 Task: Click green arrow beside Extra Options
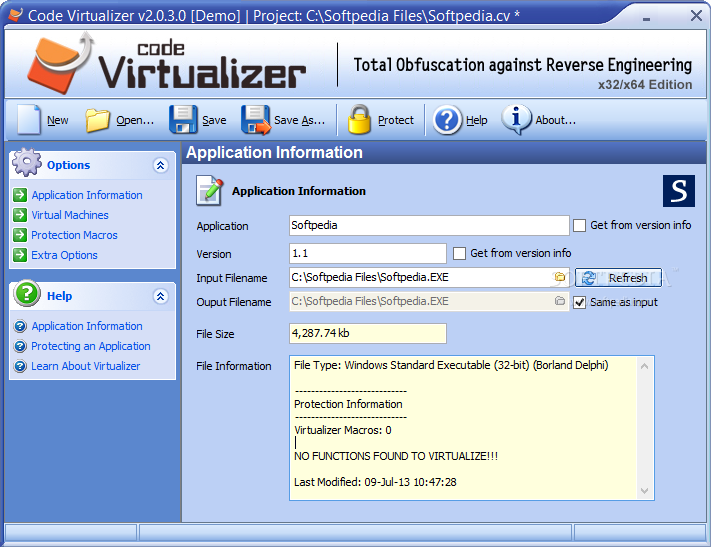click(x=20, y=255)
